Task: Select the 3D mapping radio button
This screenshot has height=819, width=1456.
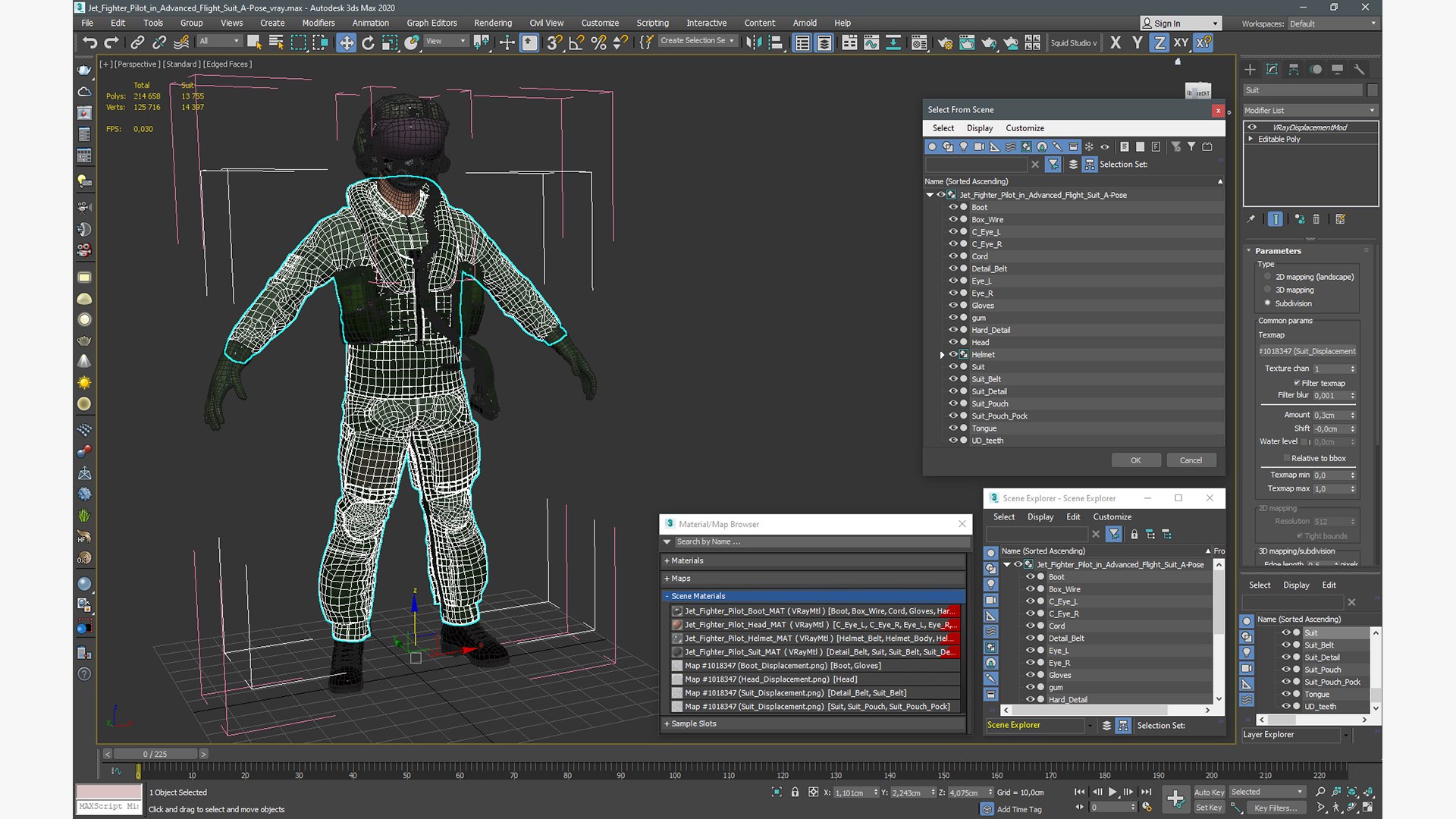Action: pos(1267,290)
